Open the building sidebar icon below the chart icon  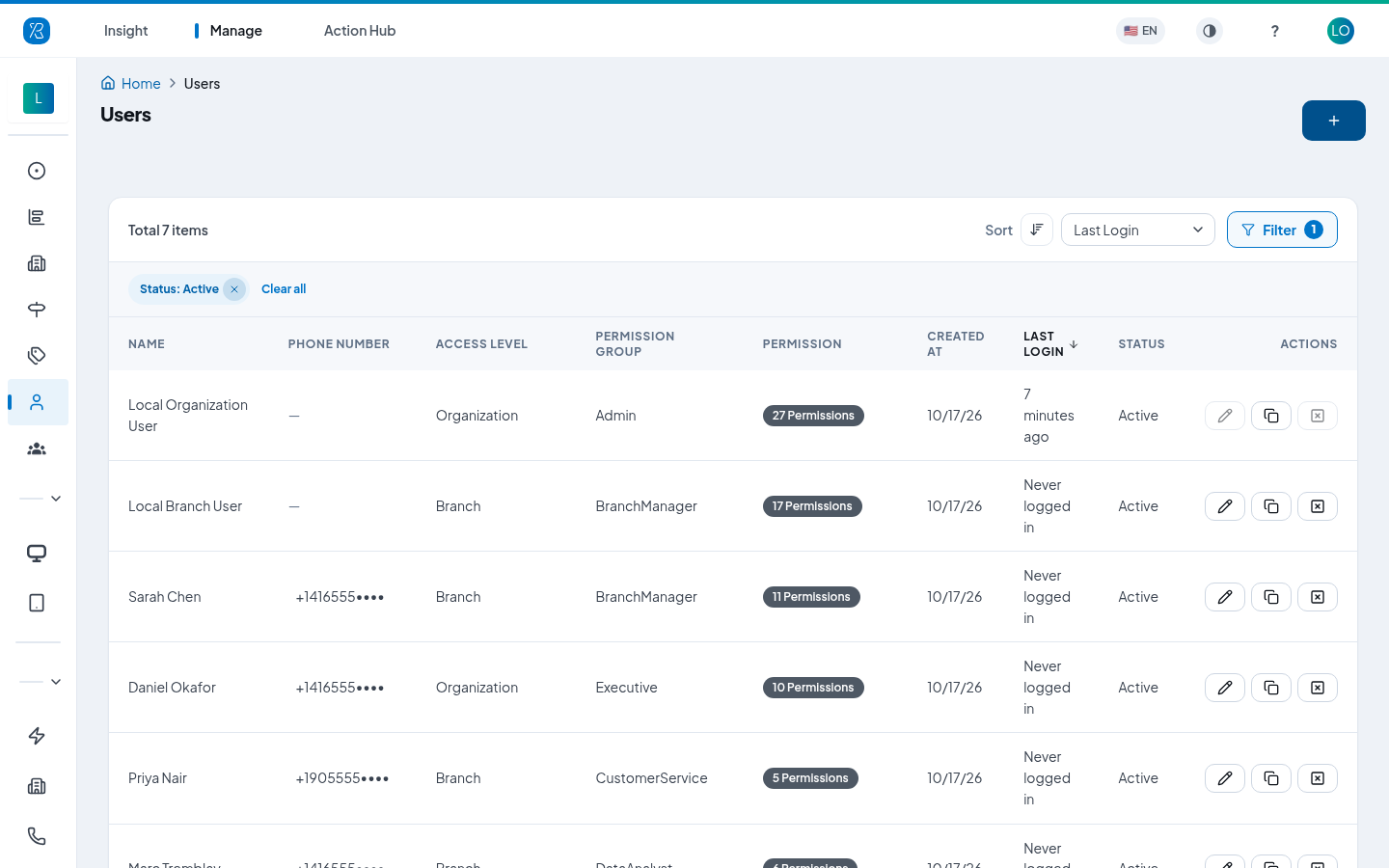37,263
